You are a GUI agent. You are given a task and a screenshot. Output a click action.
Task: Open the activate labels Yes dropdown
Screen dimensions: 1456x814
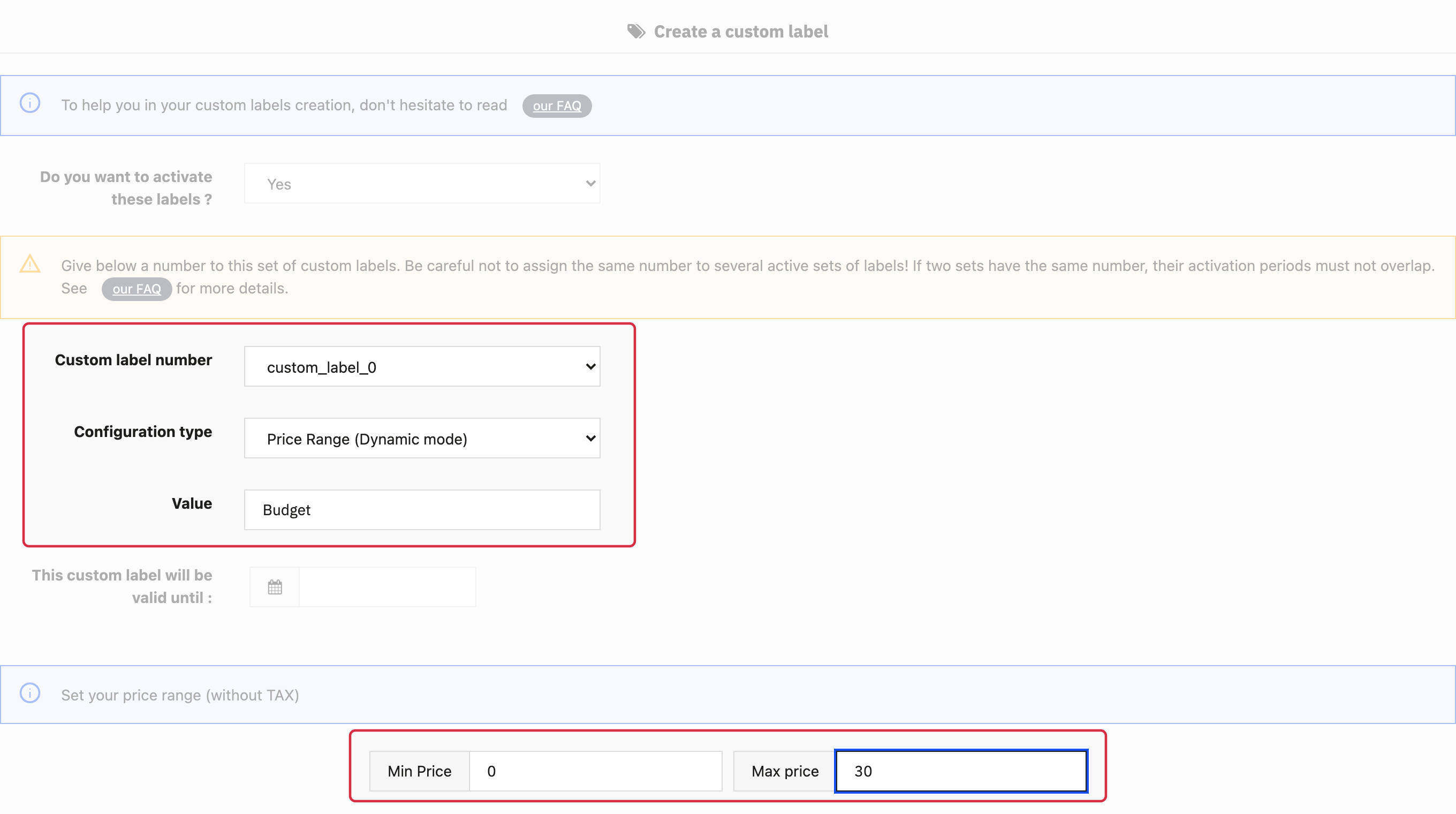[x=422, y=184]
